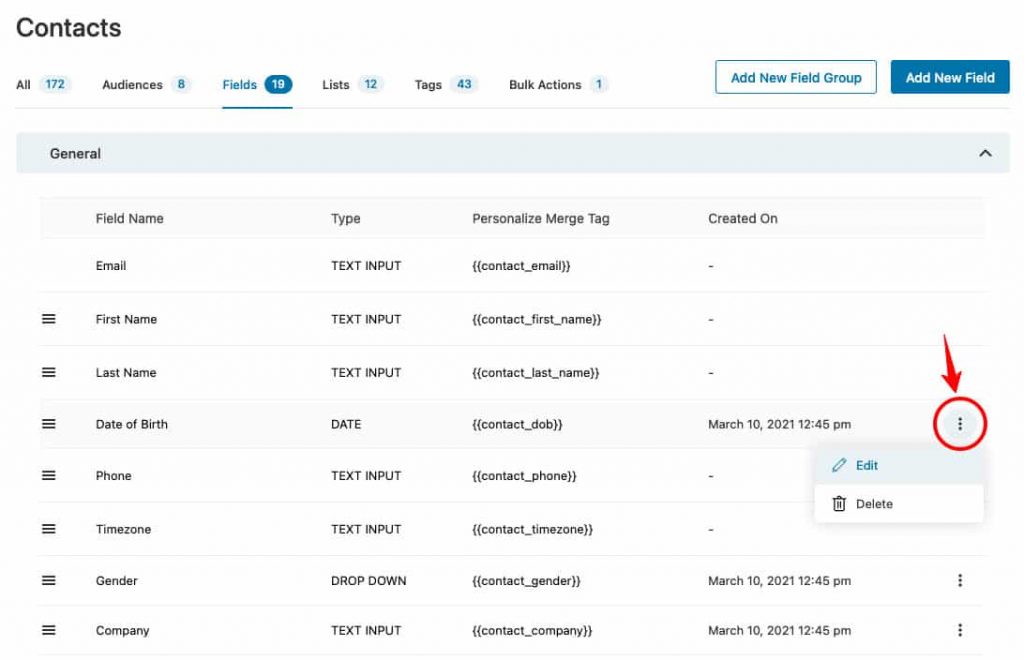
Task: Open the Lists tab
Action: pos(353,84)
